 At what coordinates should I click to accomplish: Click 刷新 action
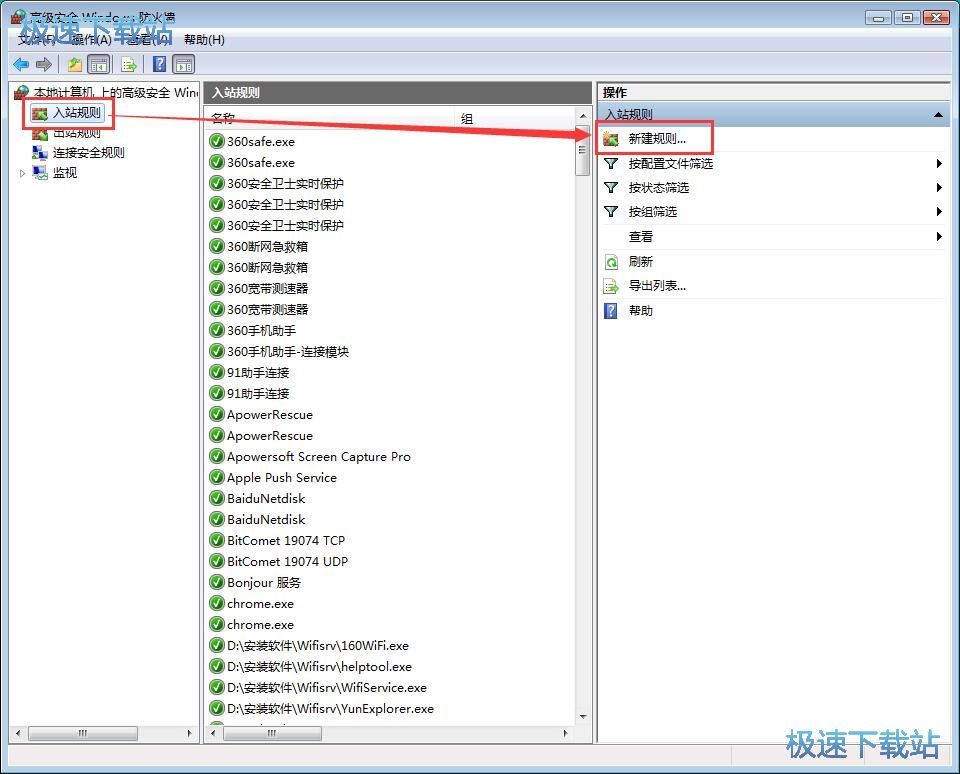pos(640,262)
